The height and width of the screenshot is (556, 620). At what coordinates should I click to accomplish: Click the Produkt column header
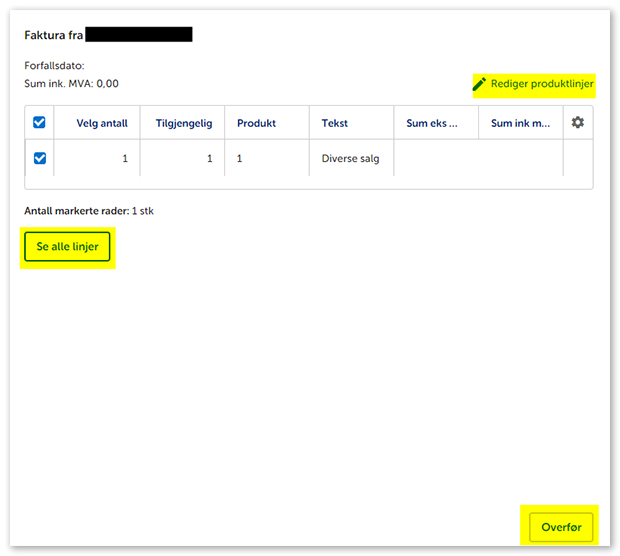256,123
